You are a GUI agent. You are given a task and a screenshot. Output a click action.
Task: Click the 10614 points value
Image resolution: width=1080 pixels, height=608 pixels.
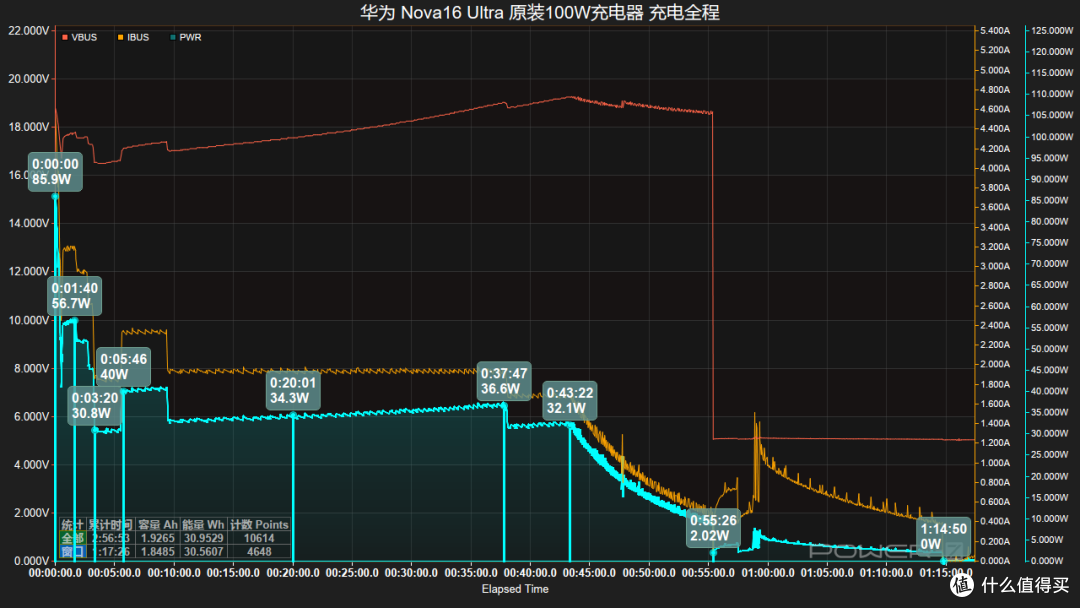(x=259, y=538)
